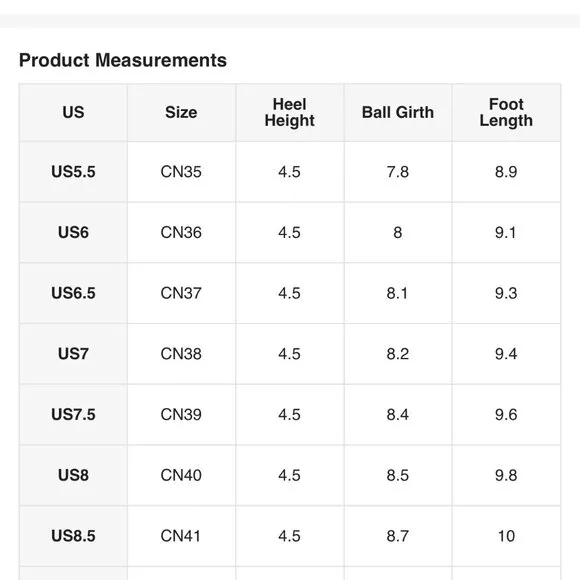Select the US8 row label
This screenshot has width=580, height=580.
point(73,475)
